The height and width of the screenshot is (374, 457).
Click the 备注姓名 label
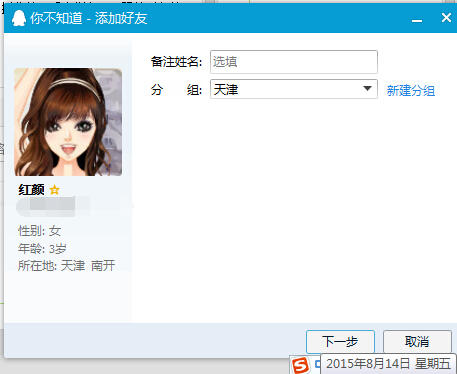(176, 62)
